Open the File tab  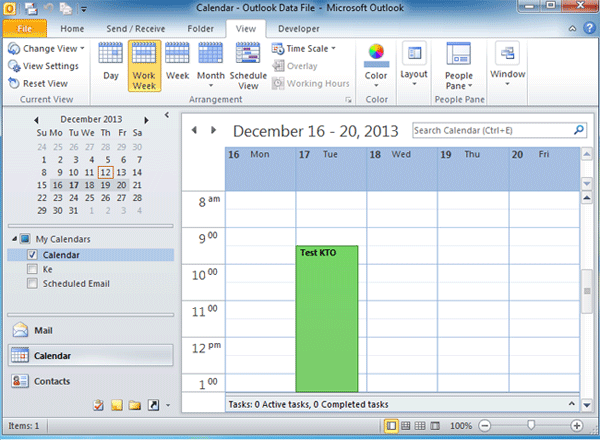coord(25,29)
